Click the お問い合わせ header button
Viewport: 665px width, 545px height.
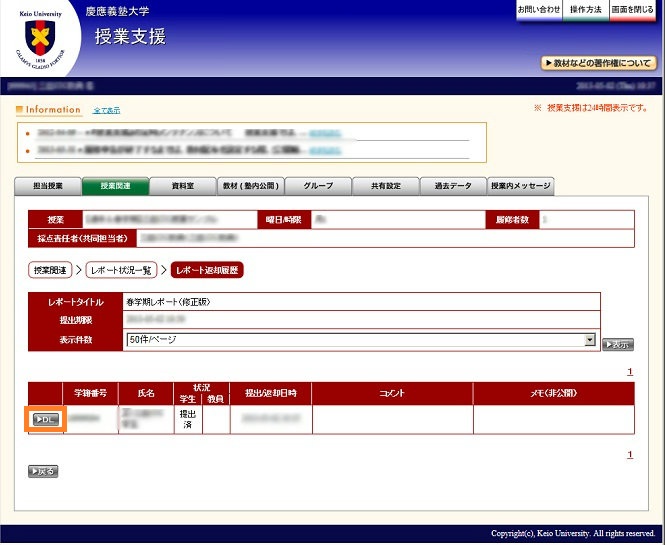pos(539,9)
